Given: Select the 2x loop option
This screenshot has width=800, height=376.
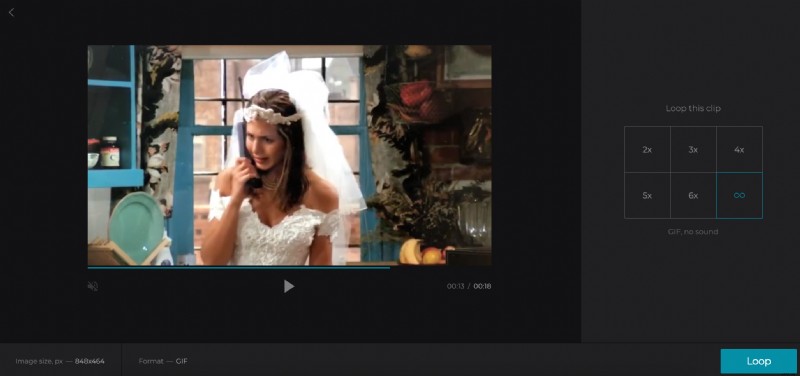Looking at the screenshot, I should pyautogui.click(x=647, y=149).
